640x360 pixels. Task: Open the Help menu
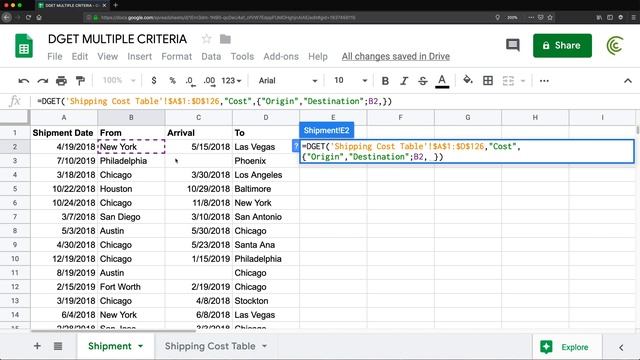click(x=318, y=56)
